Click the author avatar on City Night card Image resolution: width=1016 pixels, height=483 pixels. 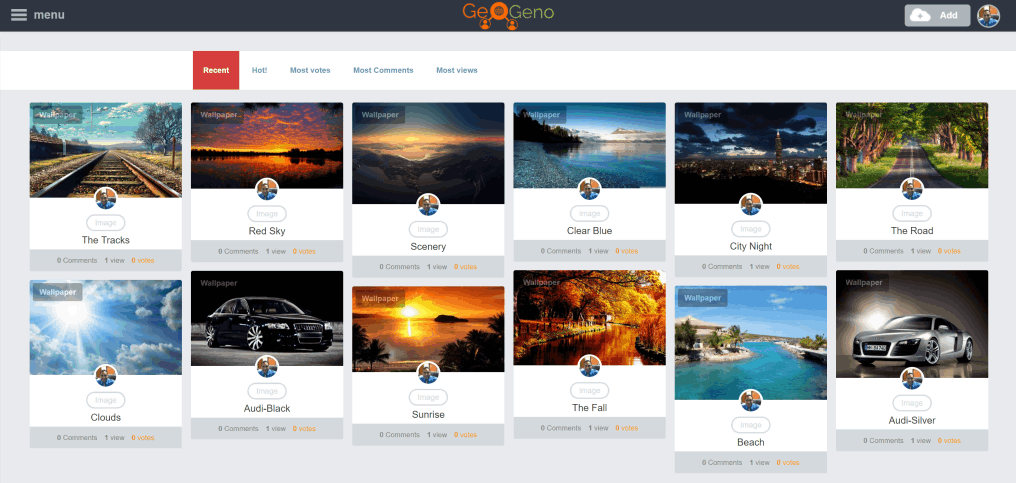tap(751, 205)
